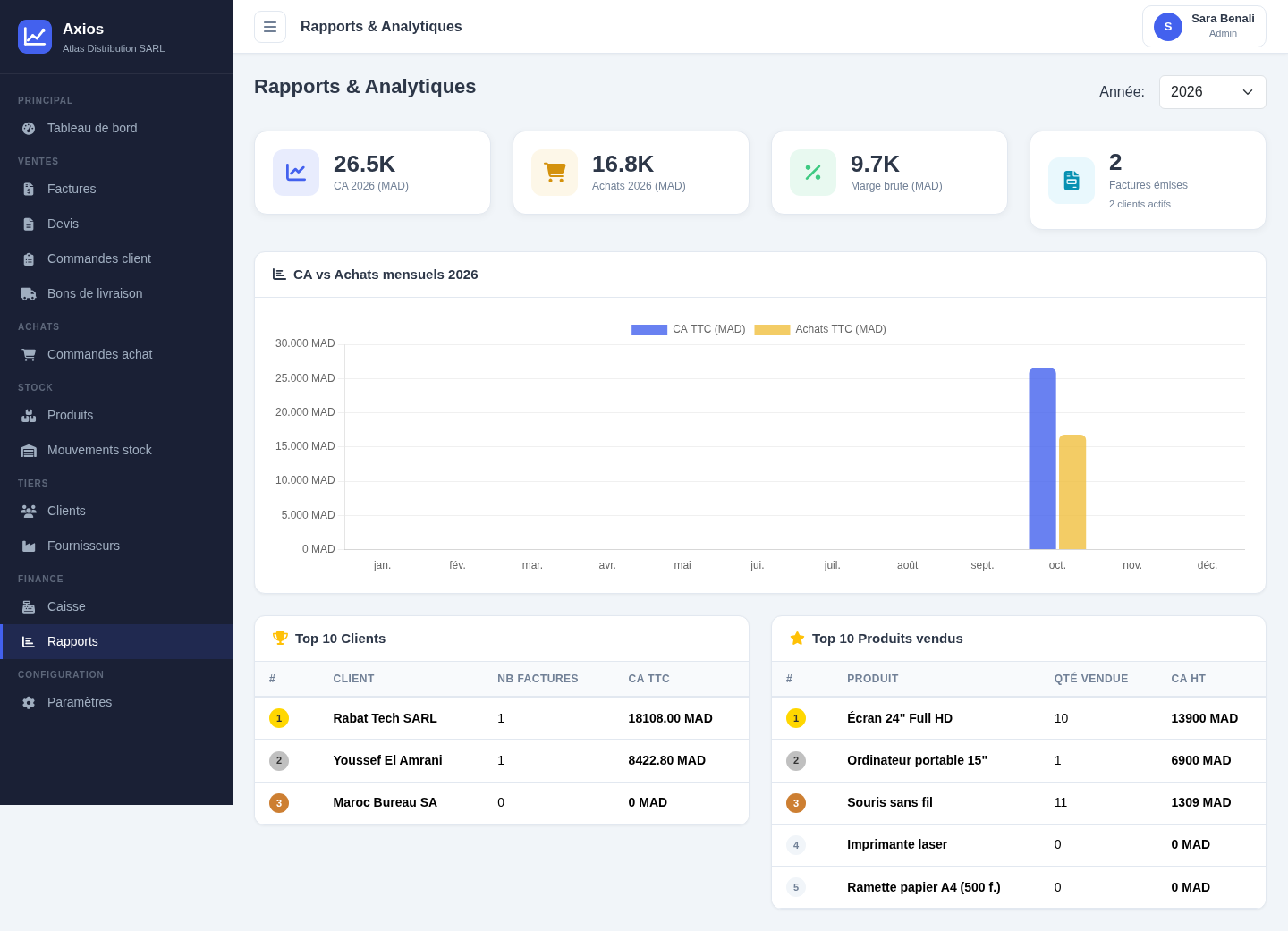
Task: Click the Tableau de bord gauge icon
Action: pyautogui.click(x=29, y=128)
